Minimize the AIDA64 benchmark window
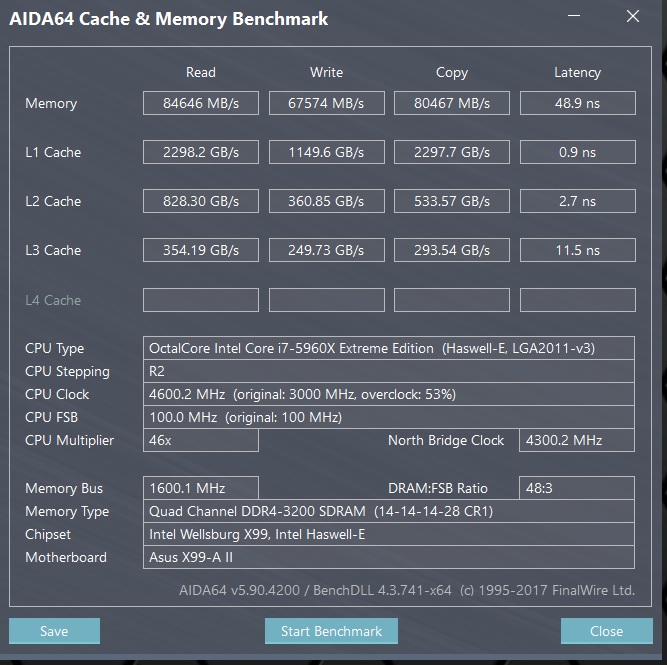Screen dimensions: 667x665 point(574,16)
